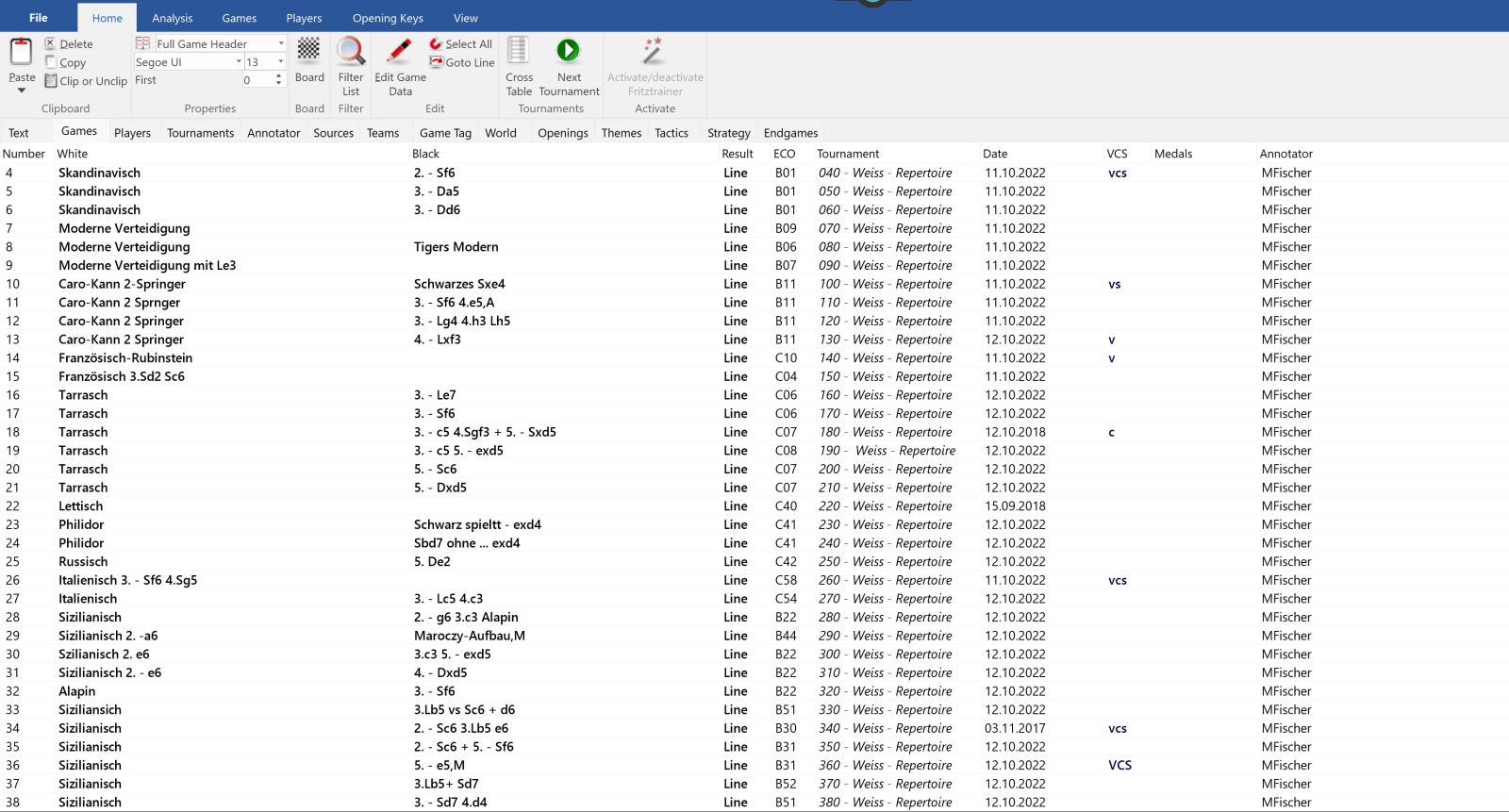The height and width of the screenshot is (812, 1509).
Task: Go to Next Tournament
Action: (568, 51)
